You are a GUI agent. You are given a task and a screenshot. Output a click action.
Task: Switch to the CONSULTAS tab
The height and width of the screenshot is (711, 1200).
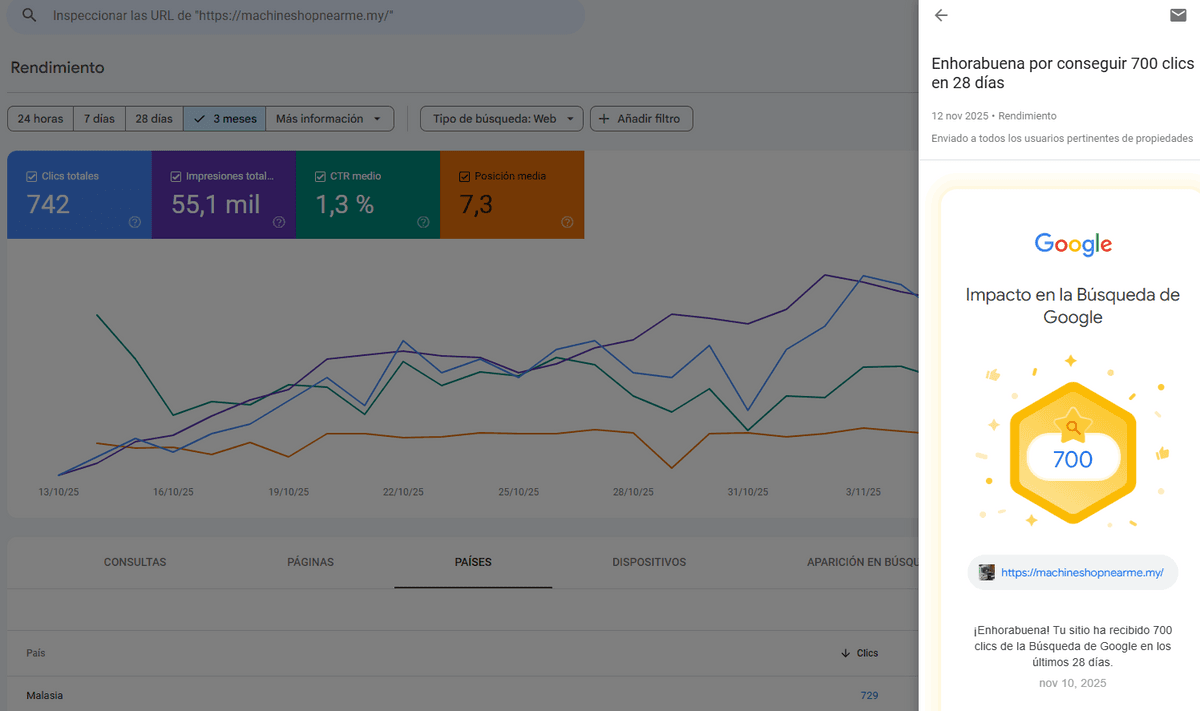[135, 562]
